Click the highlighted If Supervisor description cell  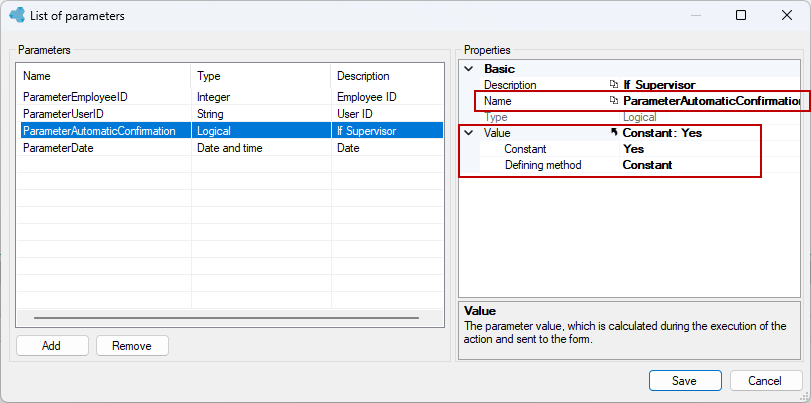pos(387,131)
